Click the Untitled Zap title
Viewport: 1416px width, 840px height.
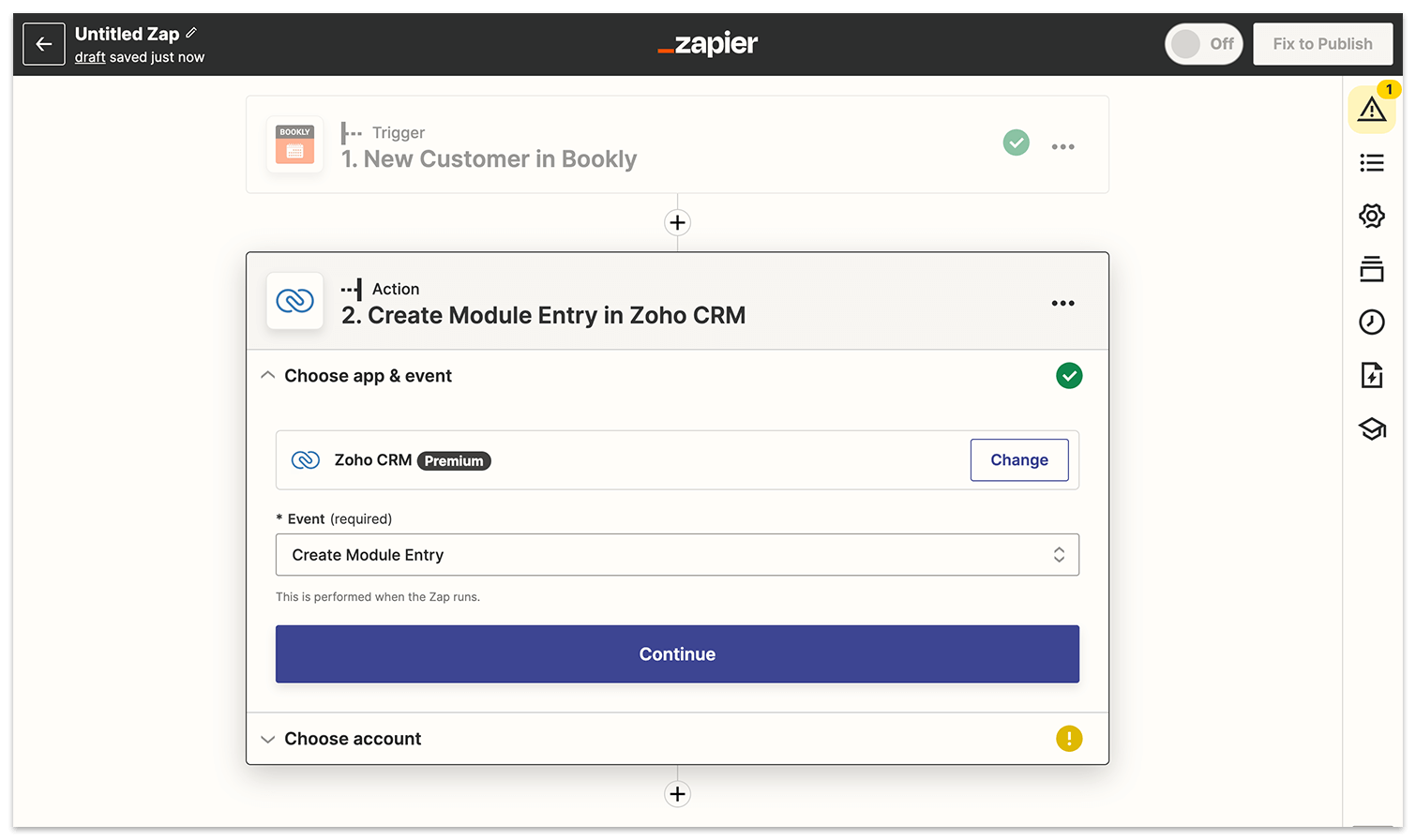(x=127, y=34)
